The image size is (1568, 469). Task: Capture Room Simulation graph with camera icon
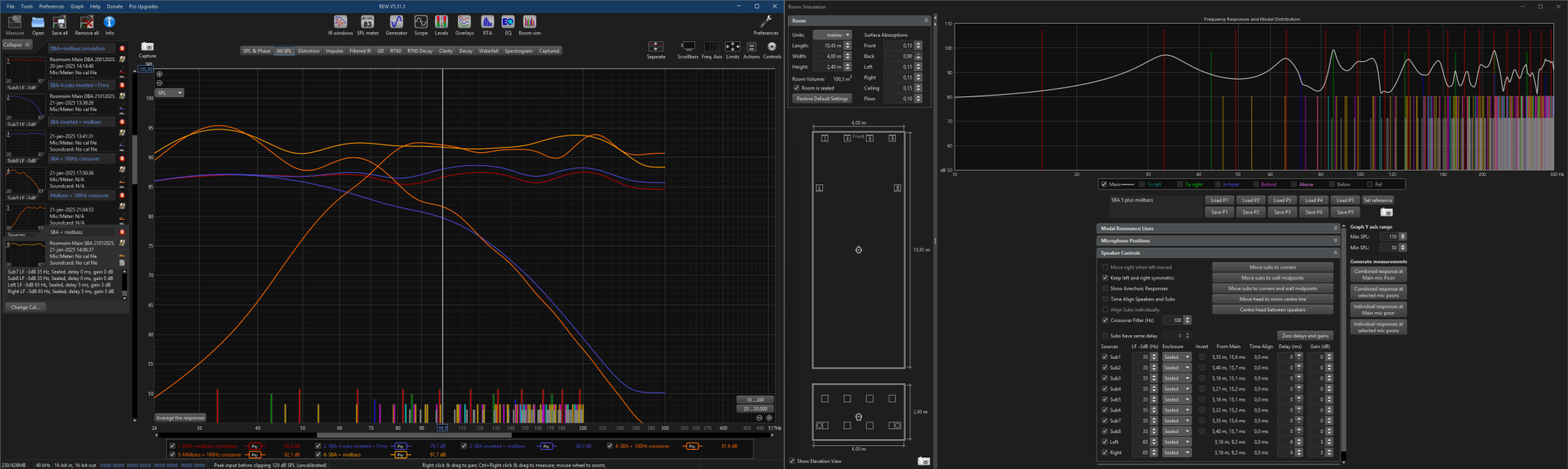(1387, 212)
